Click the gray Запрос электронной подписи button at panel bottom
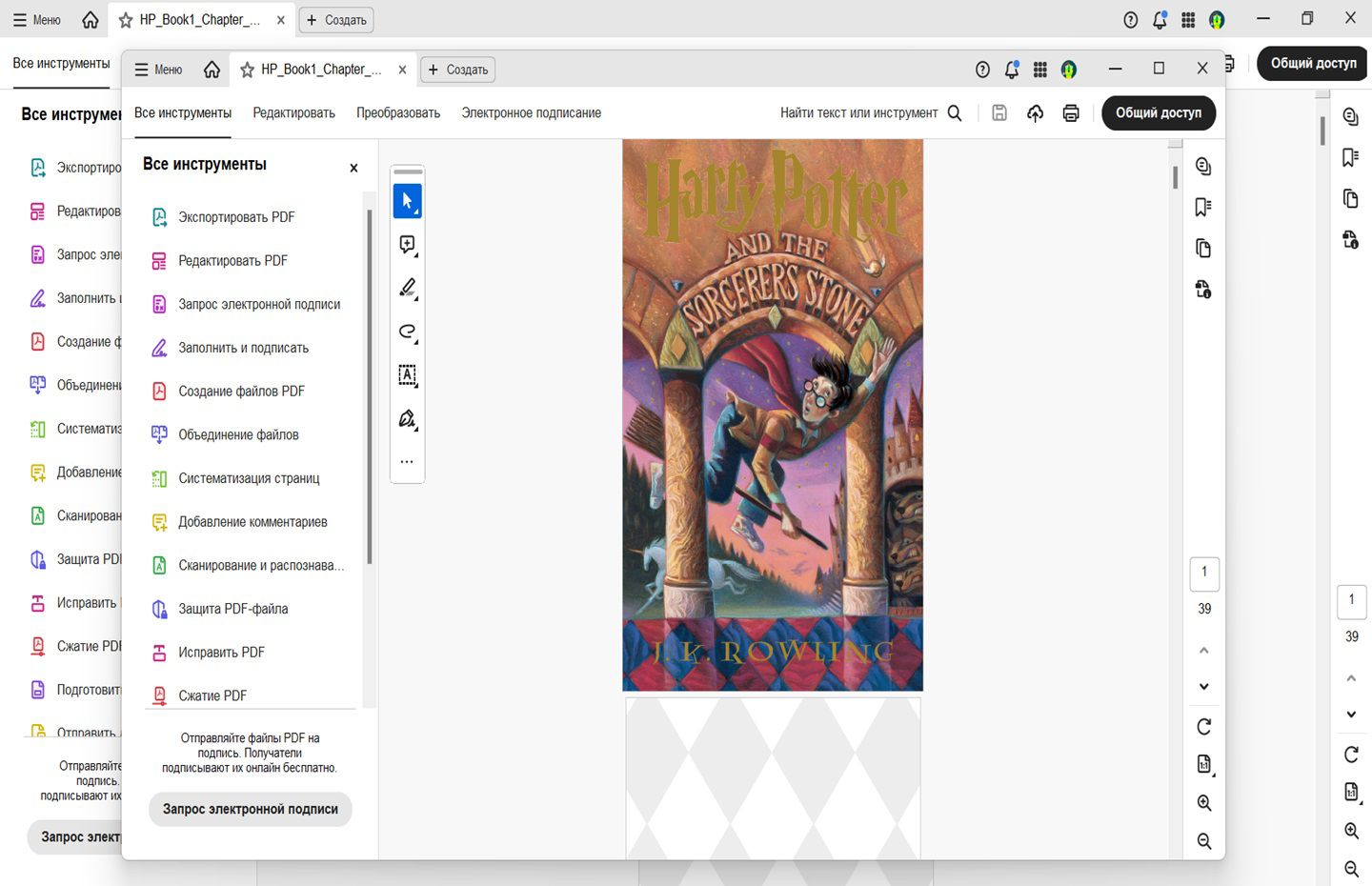1372x886 pixels. (251, 809)
